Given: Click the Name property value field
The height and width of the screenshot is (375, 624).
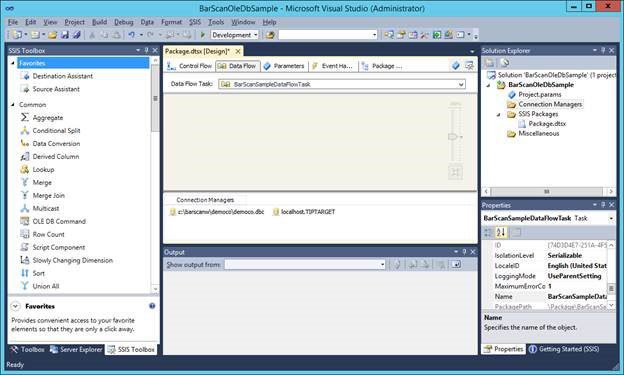Looking at the screenshot, I should 577,297.
